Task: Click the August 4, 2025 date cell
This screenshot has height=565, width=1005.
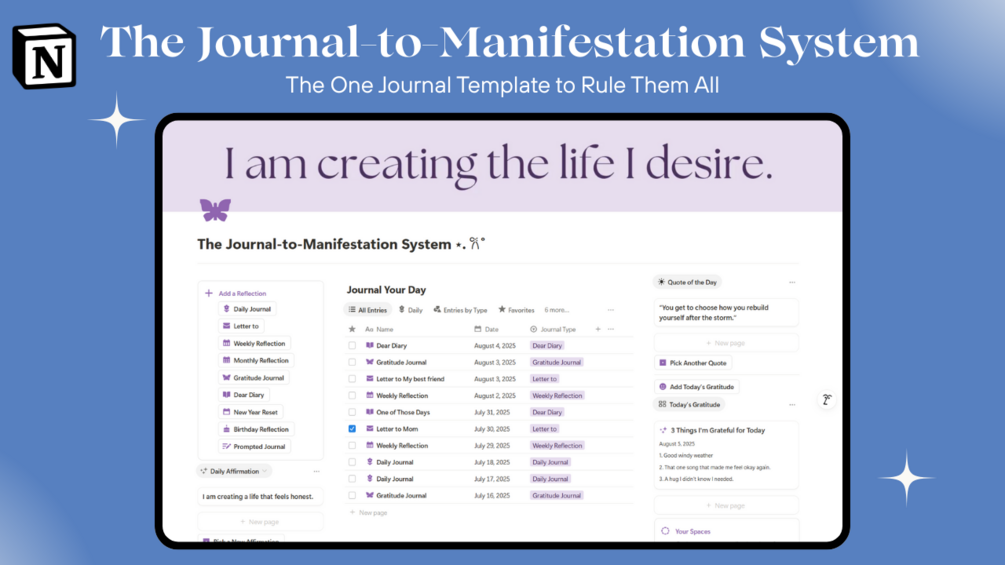Action: coord(494,346)
